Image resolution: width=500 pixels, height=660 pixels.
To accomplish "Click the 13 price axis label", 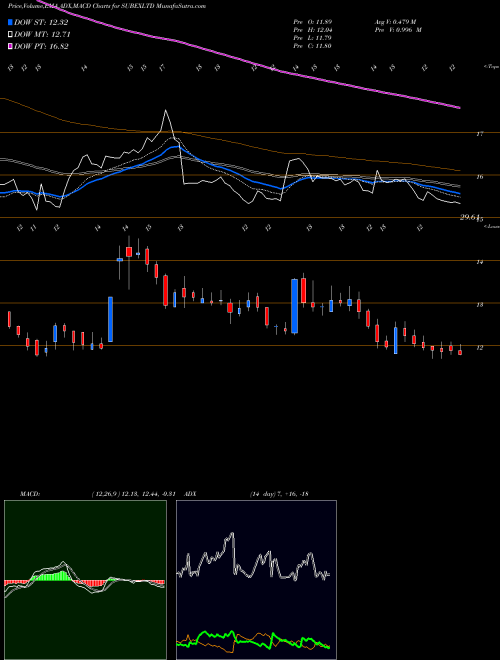I will (x=480, y=305).
